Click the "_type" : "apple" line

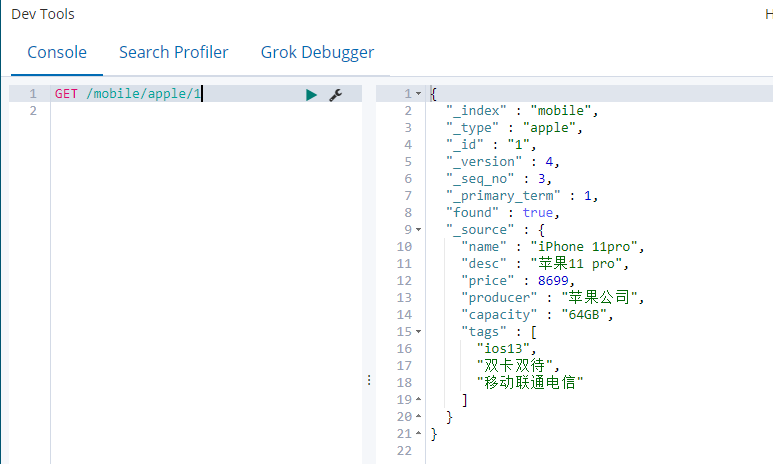[x=514, y=128]
